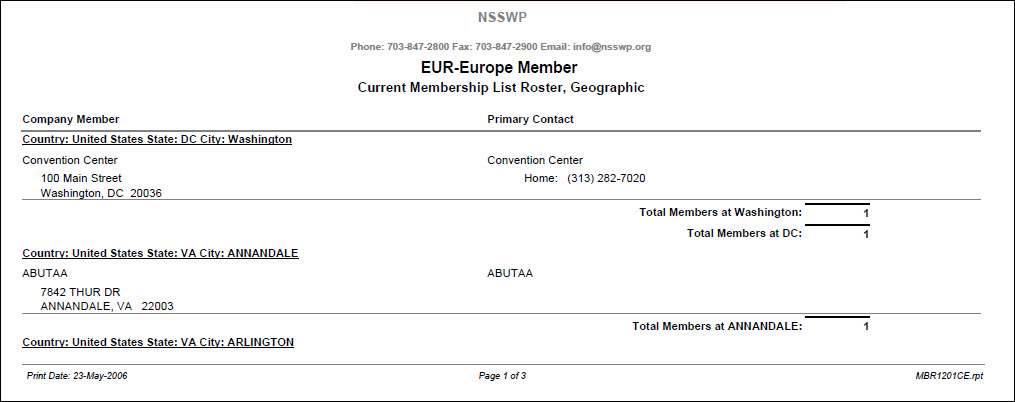Select the Total Members at ANNANDALE label

click(717, 326)
